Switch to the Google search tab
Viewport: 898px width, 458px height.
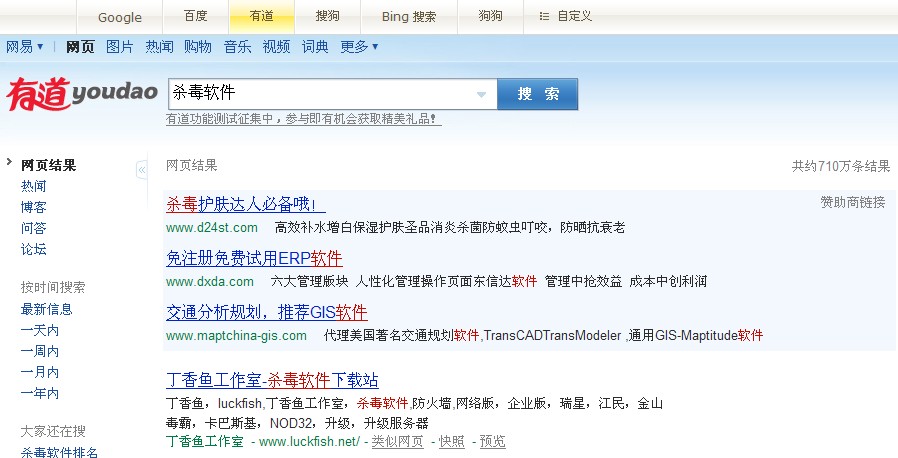click(120, 17)
